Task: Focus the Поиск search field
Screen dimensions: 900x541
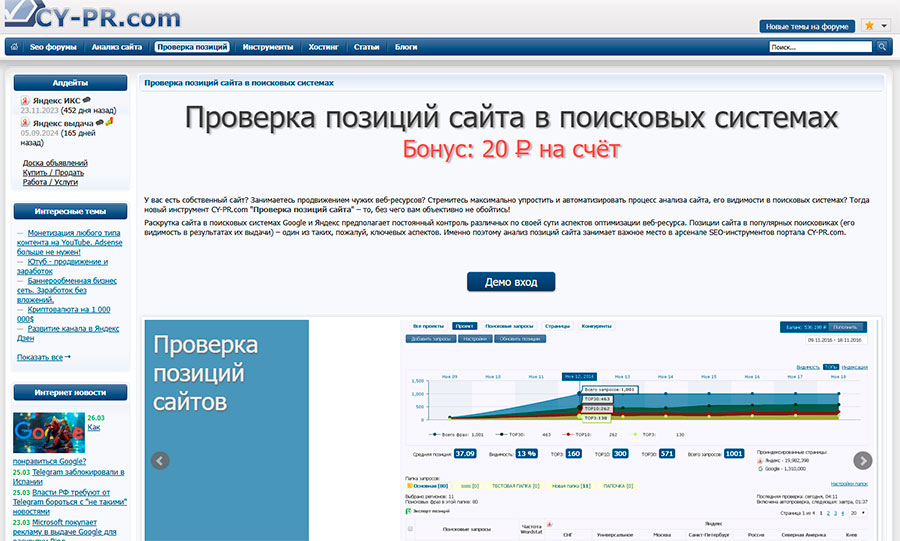Action: coord(820,47)
